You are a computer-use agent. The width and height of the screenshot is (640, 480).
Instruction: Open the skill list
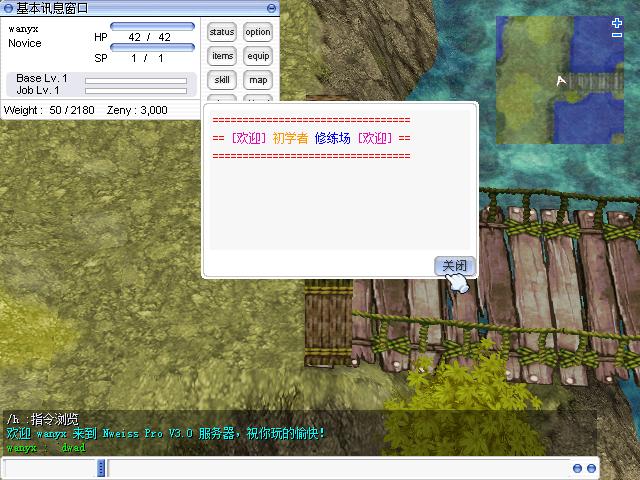point(222,80)
